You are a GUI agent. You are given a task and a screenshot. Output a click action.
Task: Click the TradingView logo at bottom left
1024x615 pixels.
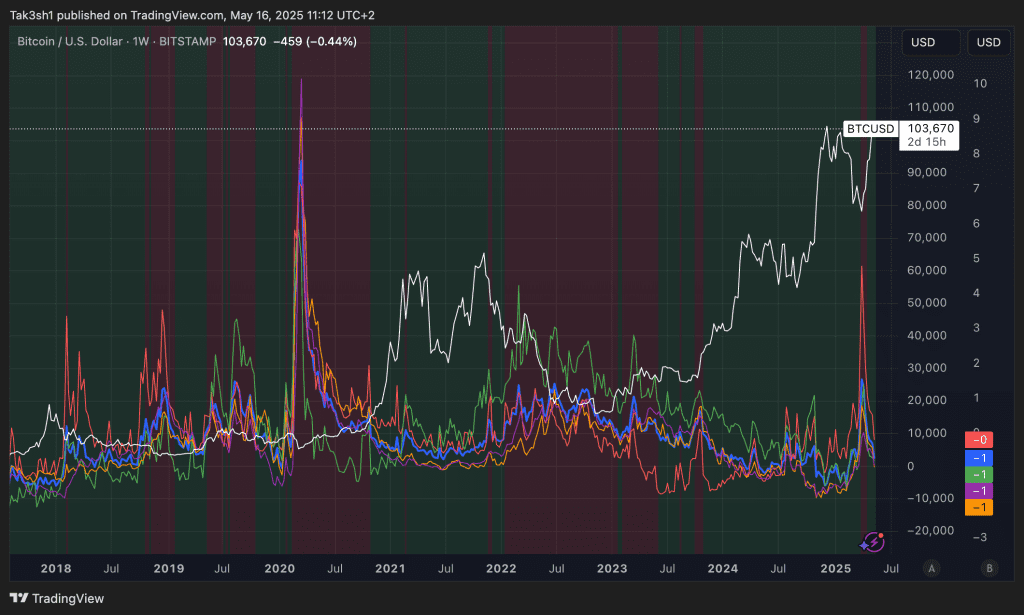57,598
